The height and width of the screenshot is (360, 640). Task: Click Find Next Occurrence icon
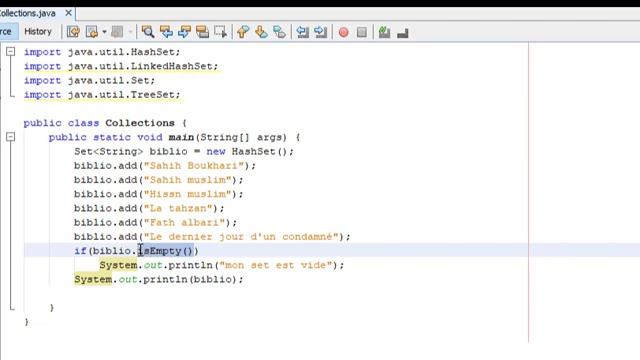(184, 32)
